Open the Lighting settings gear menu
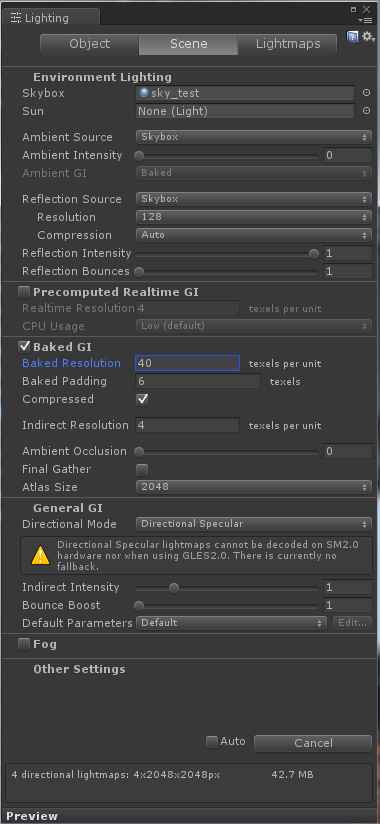This screenshot has height=824, width=380. [x=368, y=37]
